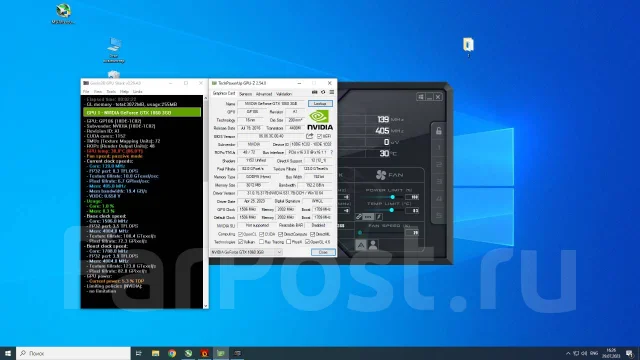Screen dimensions: 640x360
Task: Click the Driver Version field in GPU-Z
Action: point(285,193)
